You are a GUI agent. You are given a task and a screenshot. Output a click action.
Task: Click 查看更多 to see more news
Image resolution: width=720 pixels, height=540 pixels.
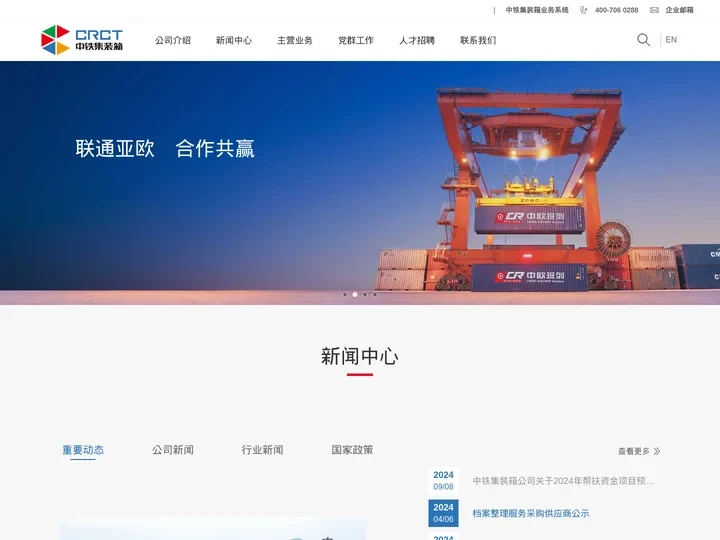(x=634, y=451)
